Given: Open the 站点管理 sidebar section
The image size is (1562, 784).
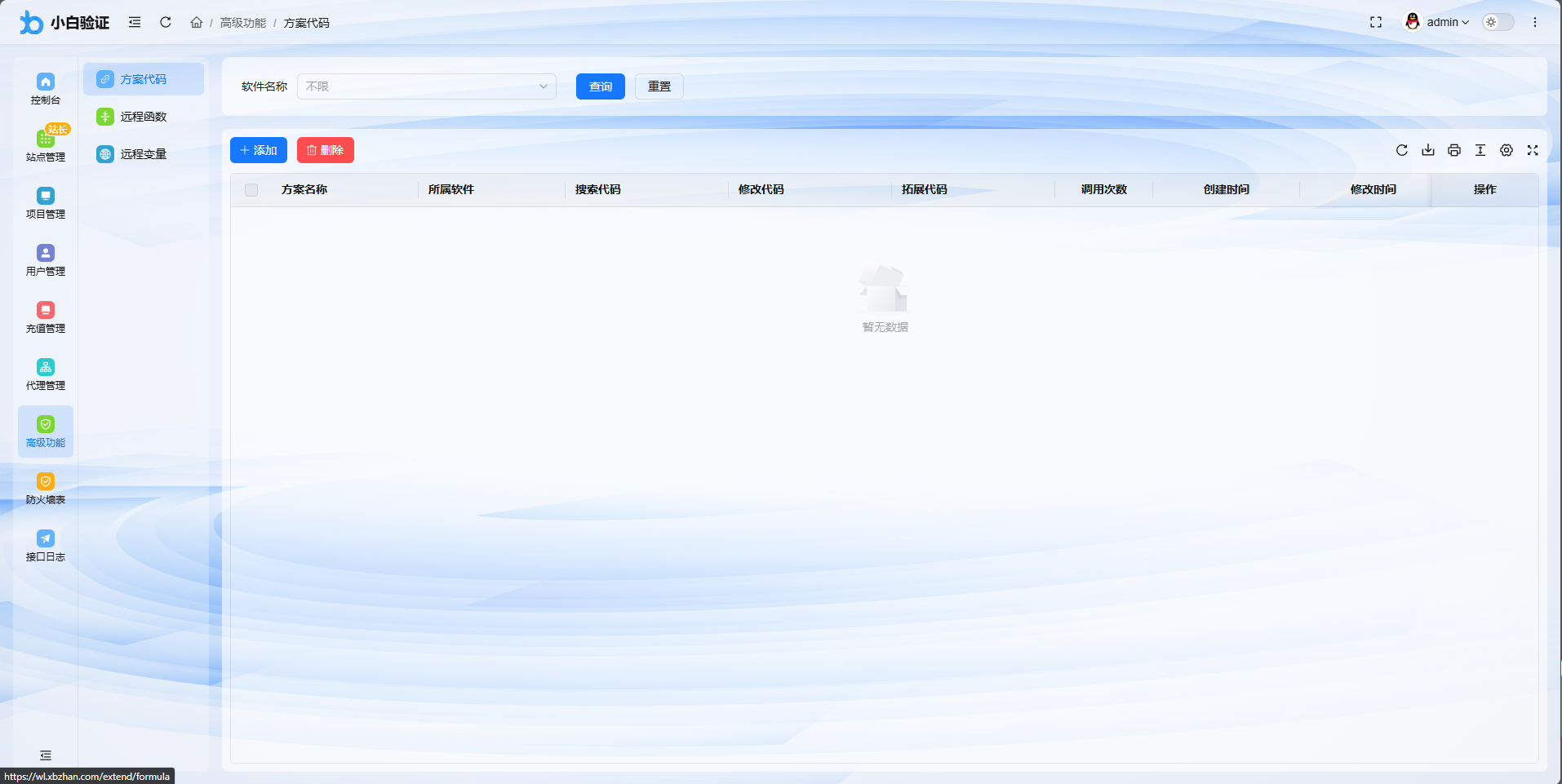Looking at the screenshot, I should 45,144.
